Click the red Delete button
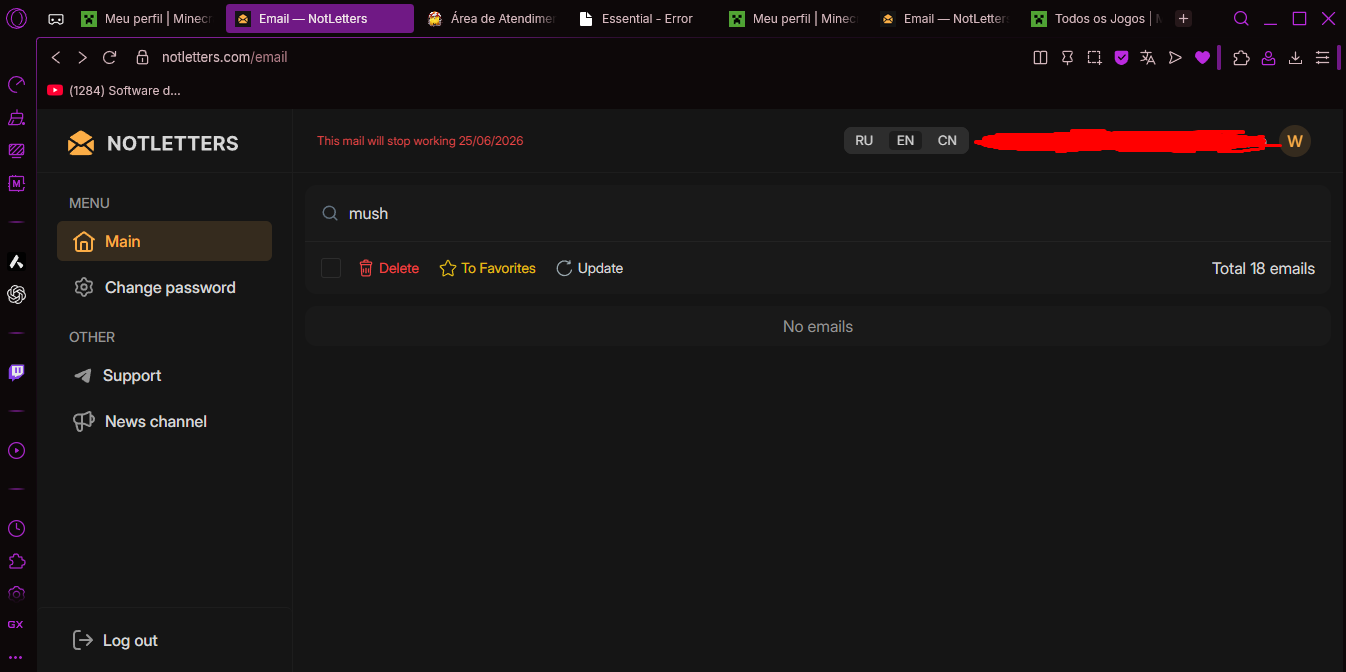Viewport: 1346px width, 672px height. [x=389, y=268]
